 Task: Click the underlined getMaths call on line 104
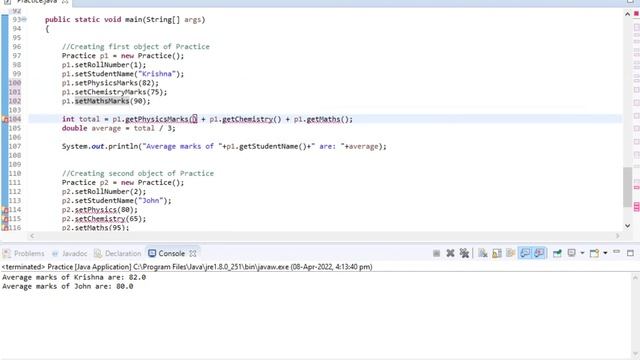click(x=323, y=119)
